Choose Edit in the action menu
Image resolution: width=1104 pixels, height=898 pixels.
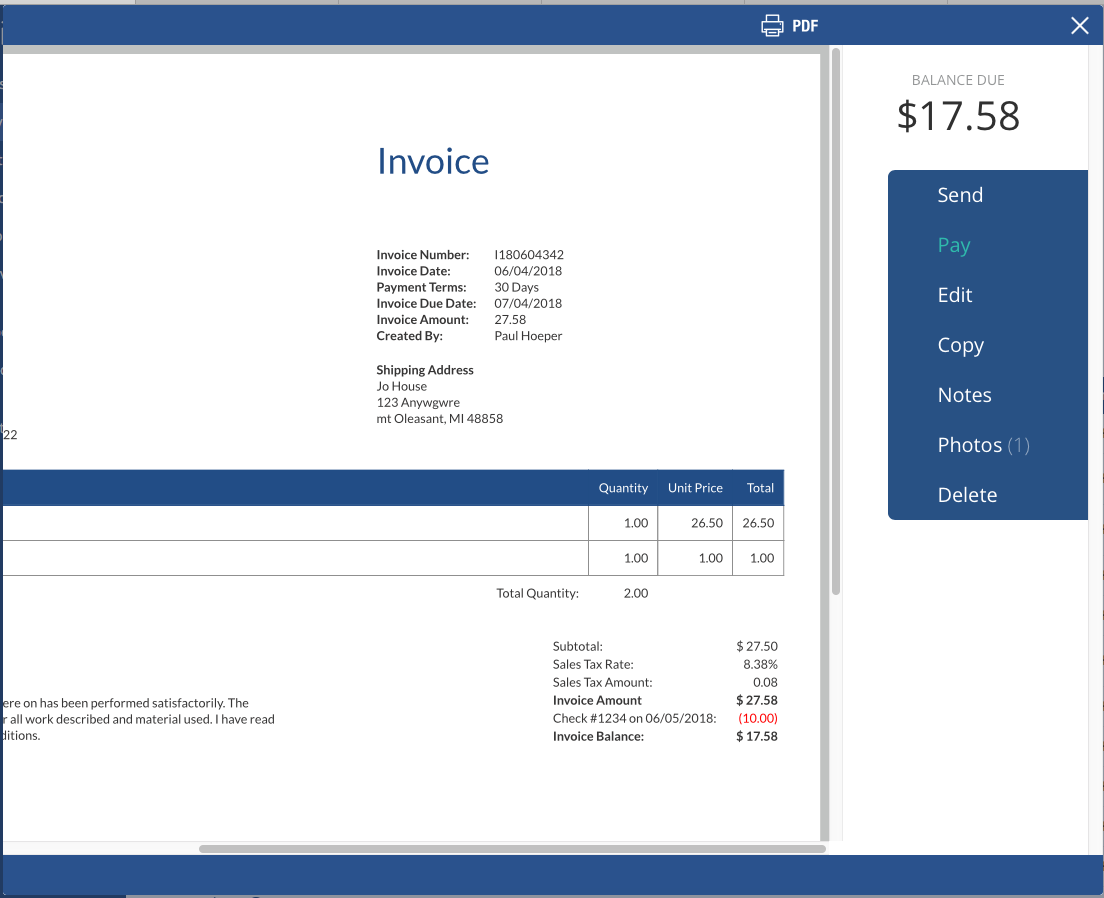pyautogui.click(x=955, y=295)
